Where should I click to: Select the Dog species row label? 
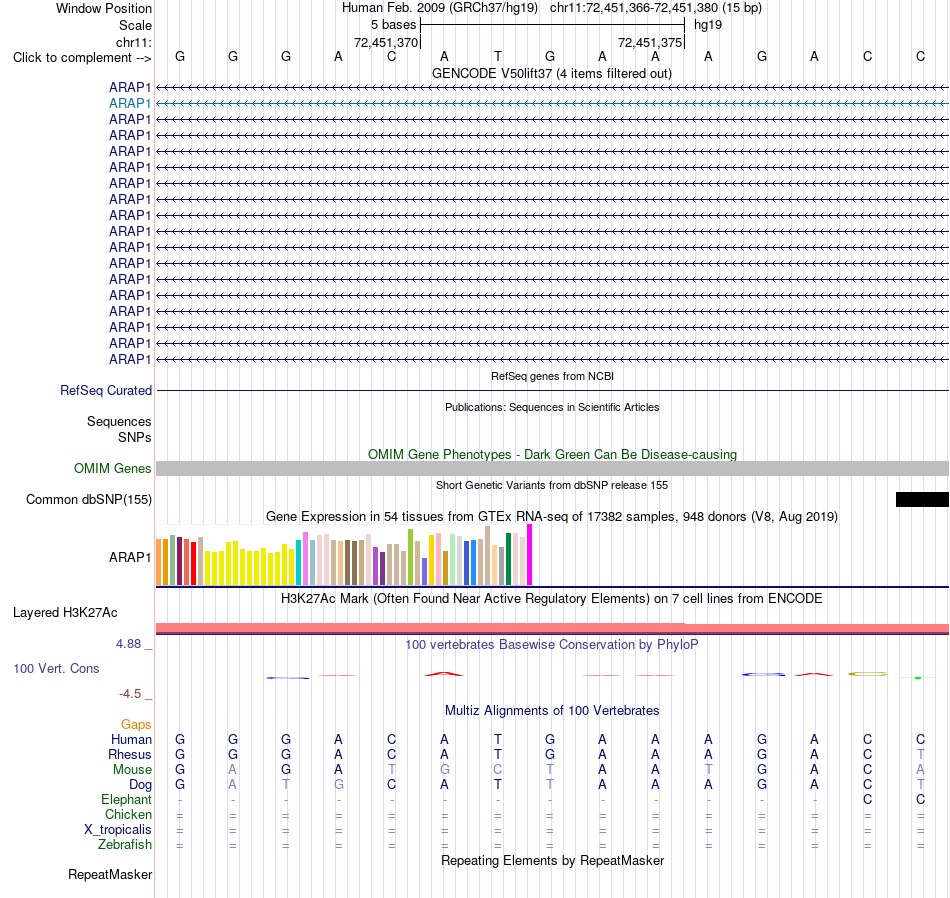coord(140,785)
